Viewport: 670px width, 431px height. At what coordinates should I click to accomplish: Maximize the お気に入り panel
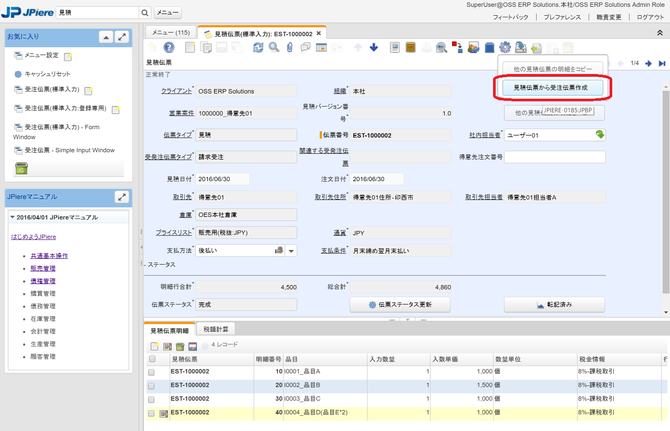tap(122, 37)
